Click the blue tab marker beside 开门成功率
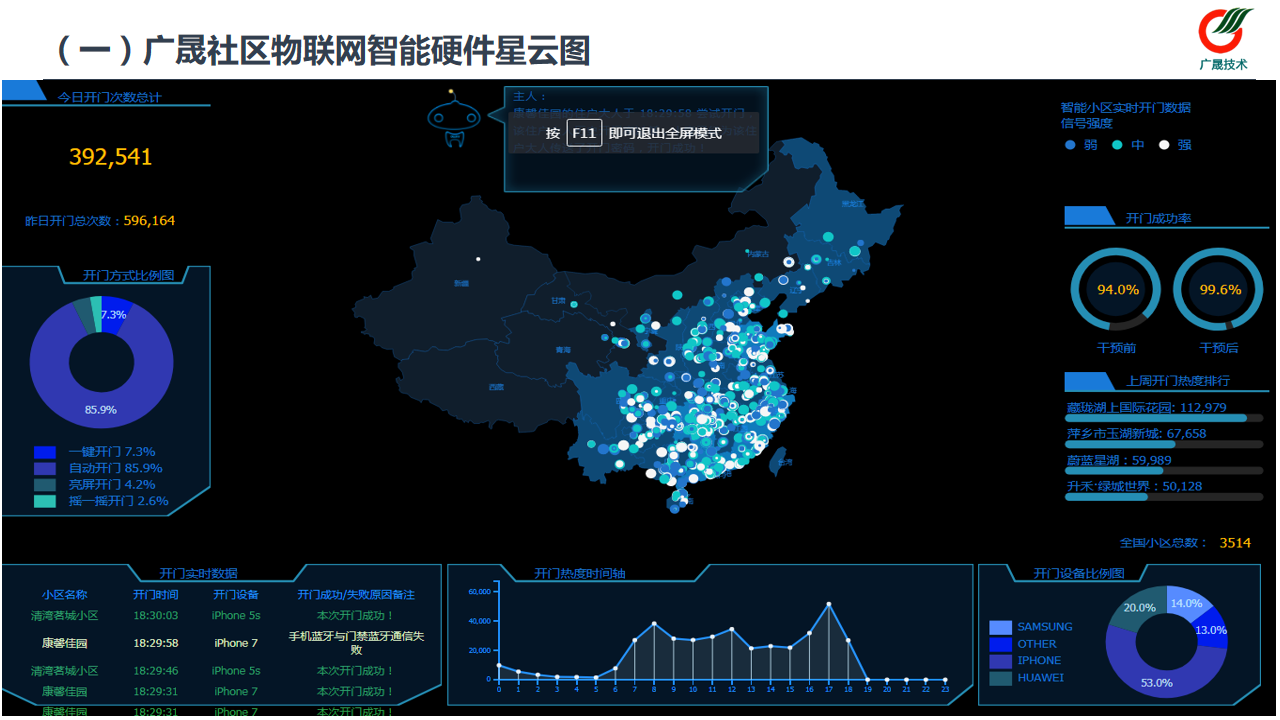Screen dimensions: 1280x720 [1089, 217]
